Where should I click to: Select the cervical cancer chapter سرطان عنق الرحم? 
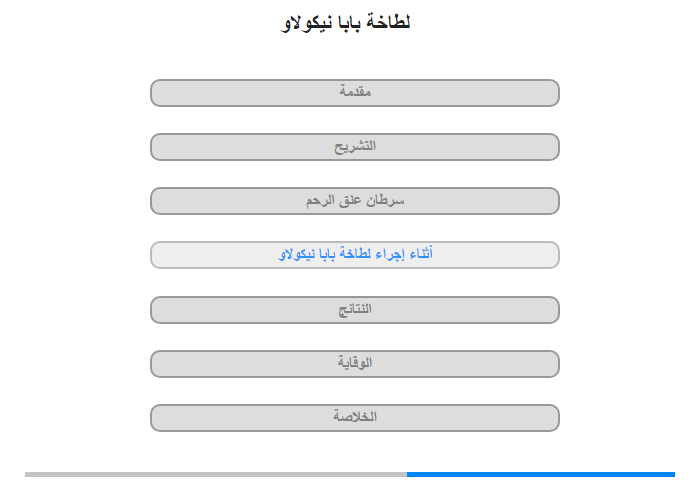[354, 201]
